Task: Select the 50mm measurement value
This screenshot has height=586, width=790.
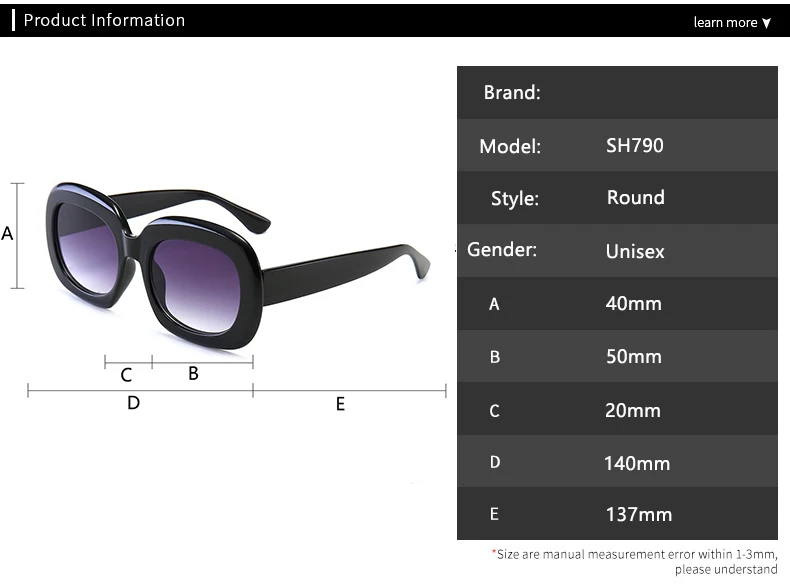Action: [633, 356]
